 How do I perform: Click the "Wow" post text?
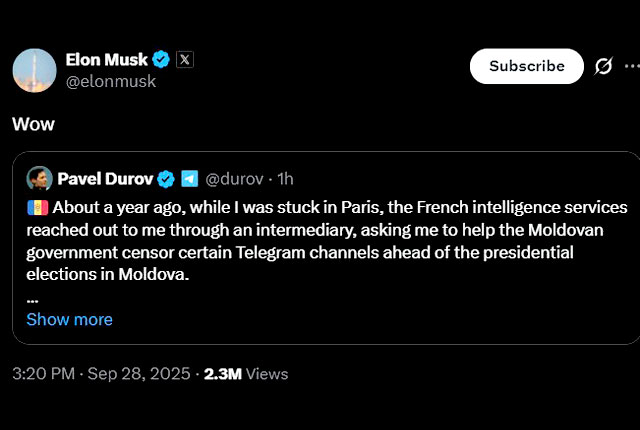[x=33, y=124]
